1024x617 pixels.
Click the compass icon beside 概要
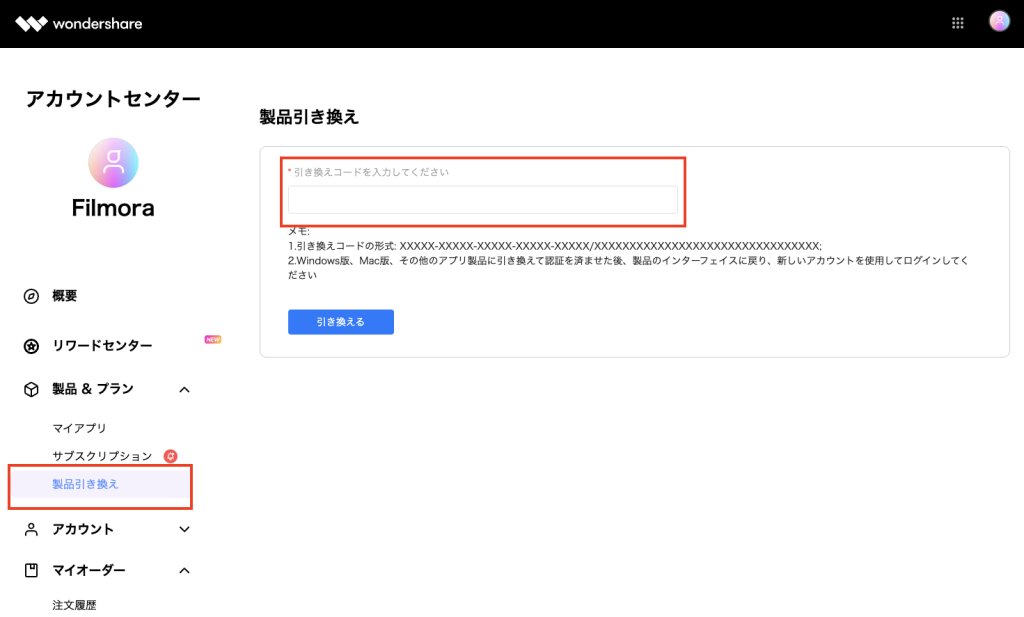point(31,296)
